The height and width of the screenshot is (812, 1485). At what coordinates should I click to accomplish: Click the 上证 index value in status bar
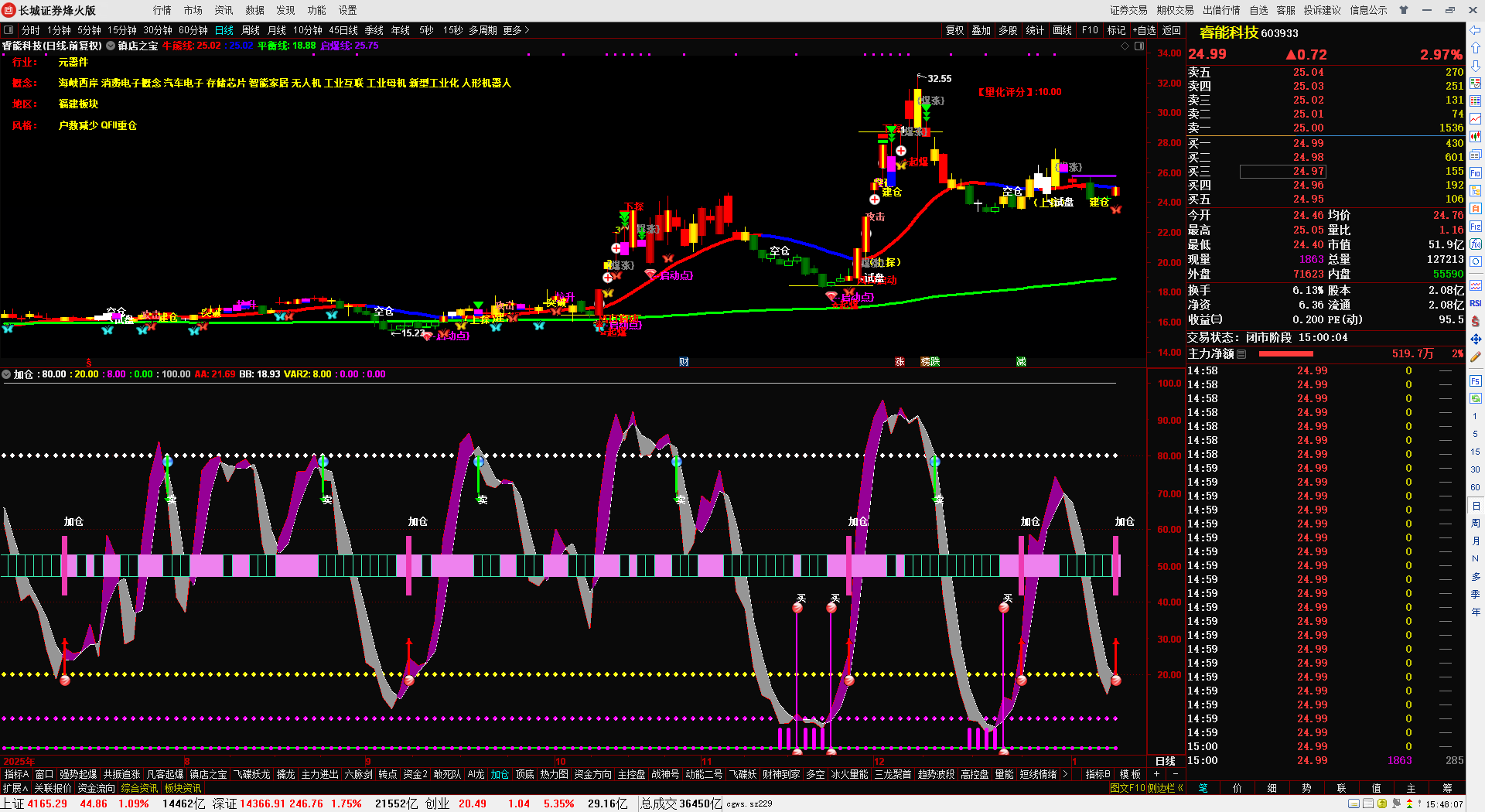48,803
